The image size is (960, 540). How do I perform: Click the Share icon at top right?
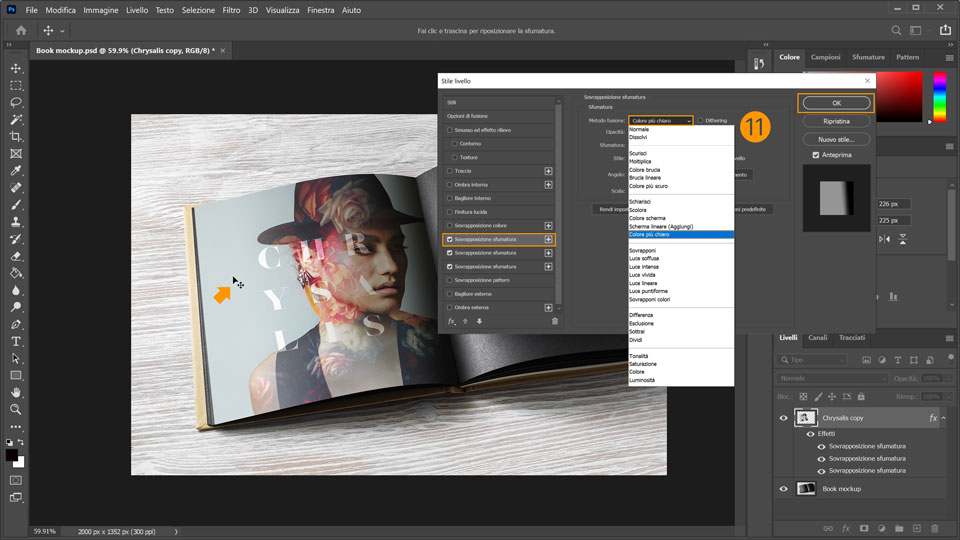(945, 31)
